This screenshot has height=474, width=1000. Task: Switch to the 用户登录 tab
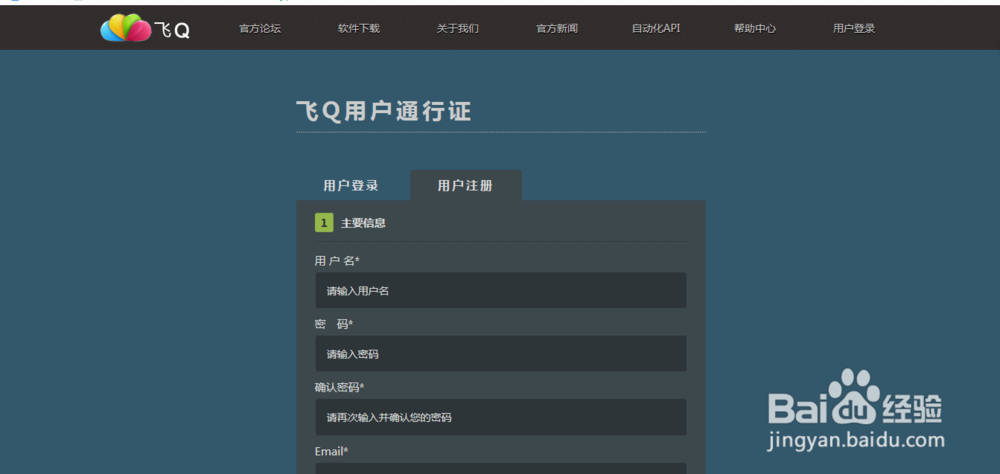click(x=351, y=186)
